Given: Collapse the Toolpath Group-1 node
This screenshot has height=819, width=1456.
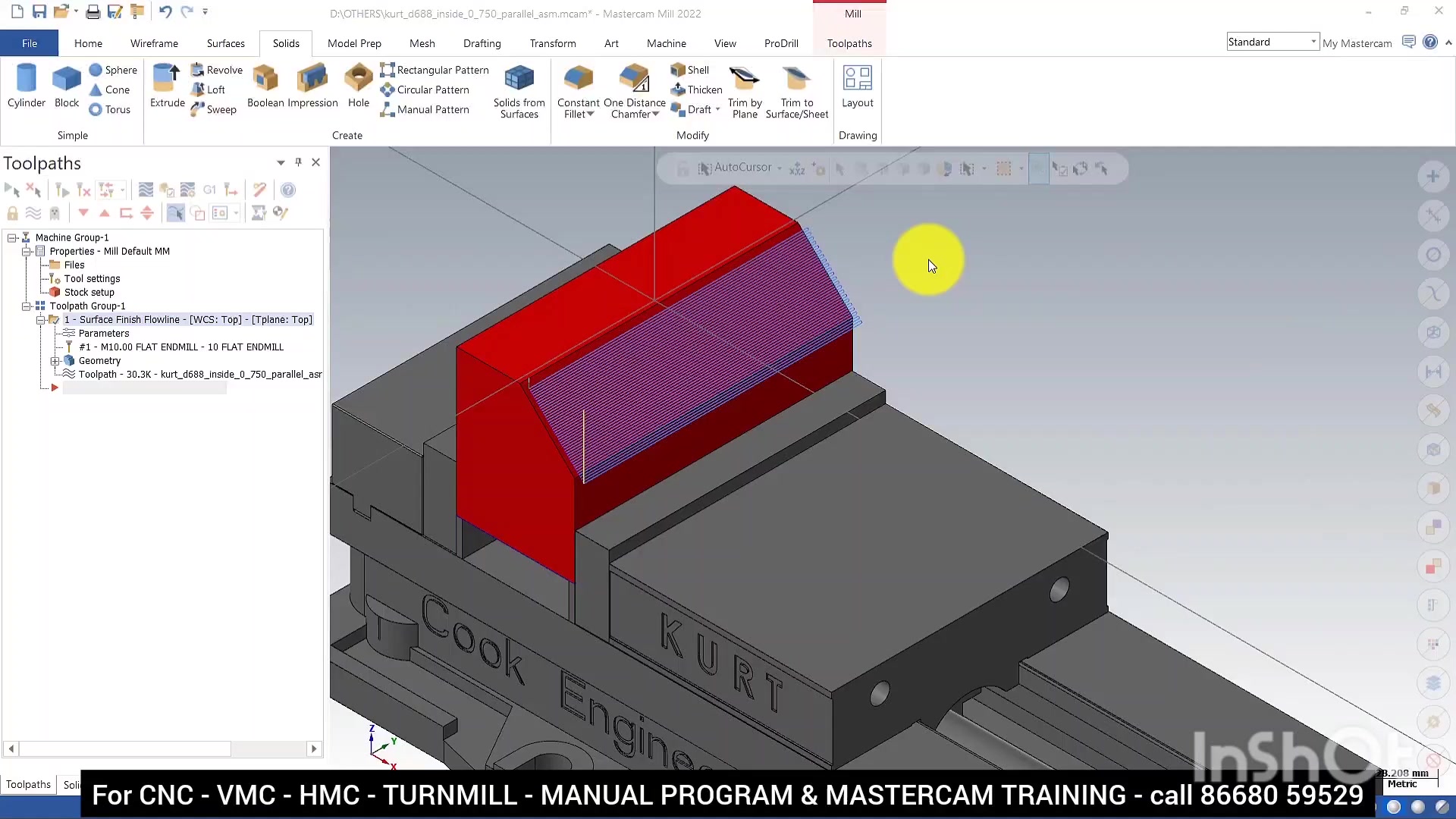Looking at the screenshot, I should [x=27, y=306].
